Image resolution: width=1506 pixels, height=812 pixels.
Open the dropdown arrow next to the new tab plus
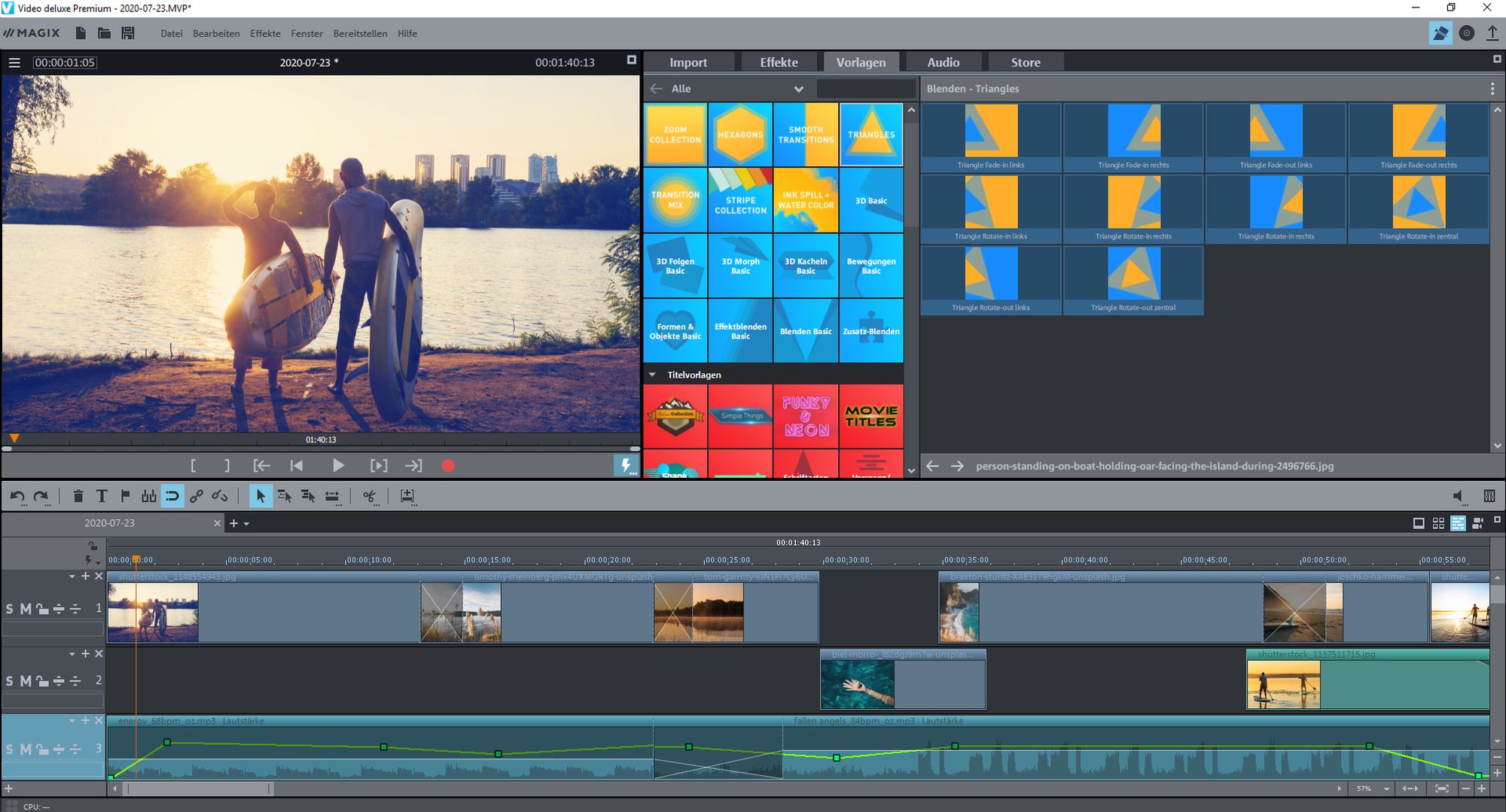pos(246,524)
